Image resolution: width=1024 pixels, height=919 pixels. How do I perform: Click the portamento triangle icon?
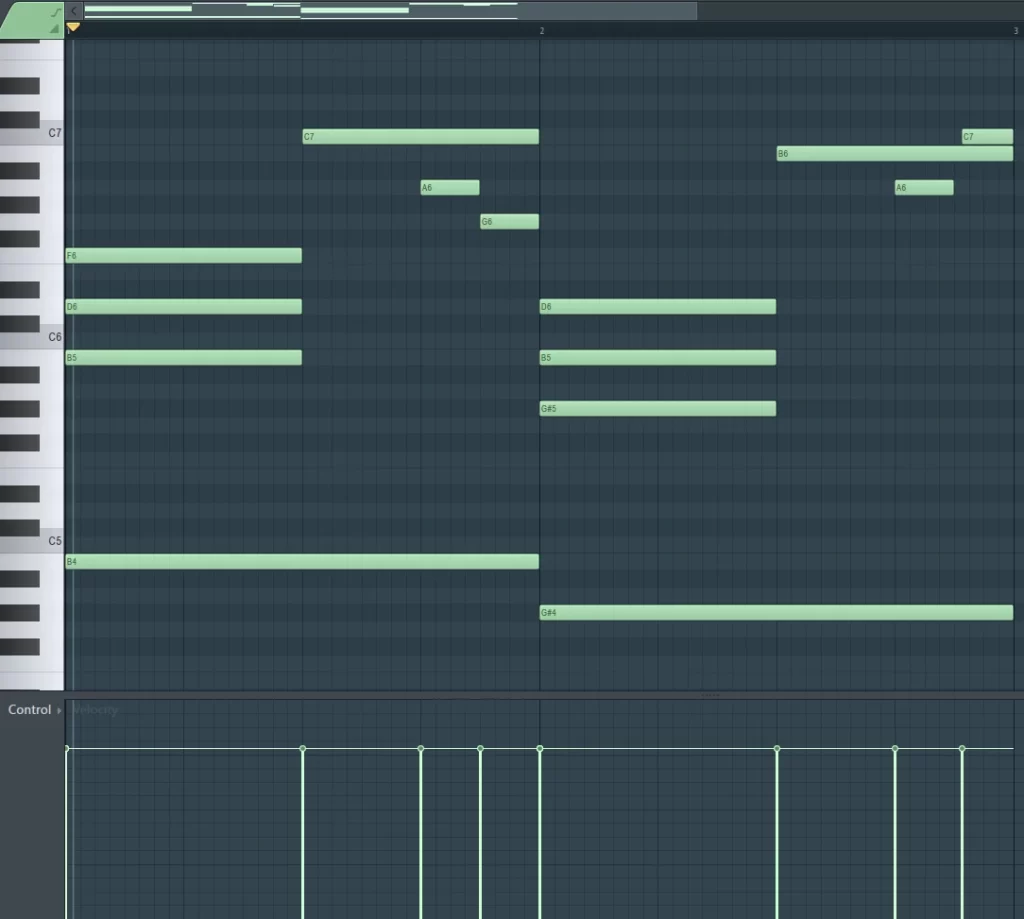tap(55, 27)
